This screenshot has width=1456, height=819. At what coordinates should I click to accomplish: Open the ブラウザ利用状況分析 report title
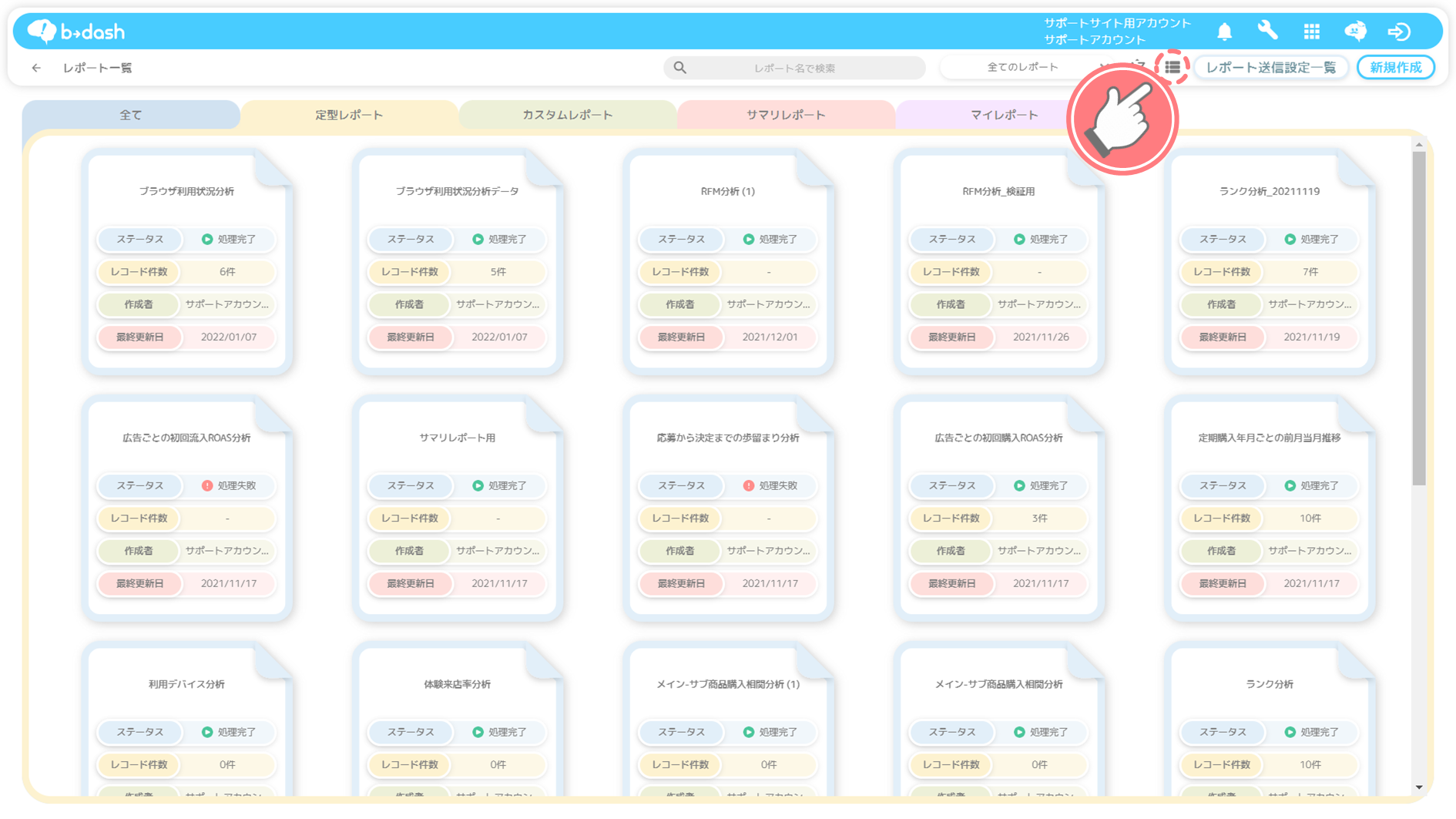(x=186, y=191)
